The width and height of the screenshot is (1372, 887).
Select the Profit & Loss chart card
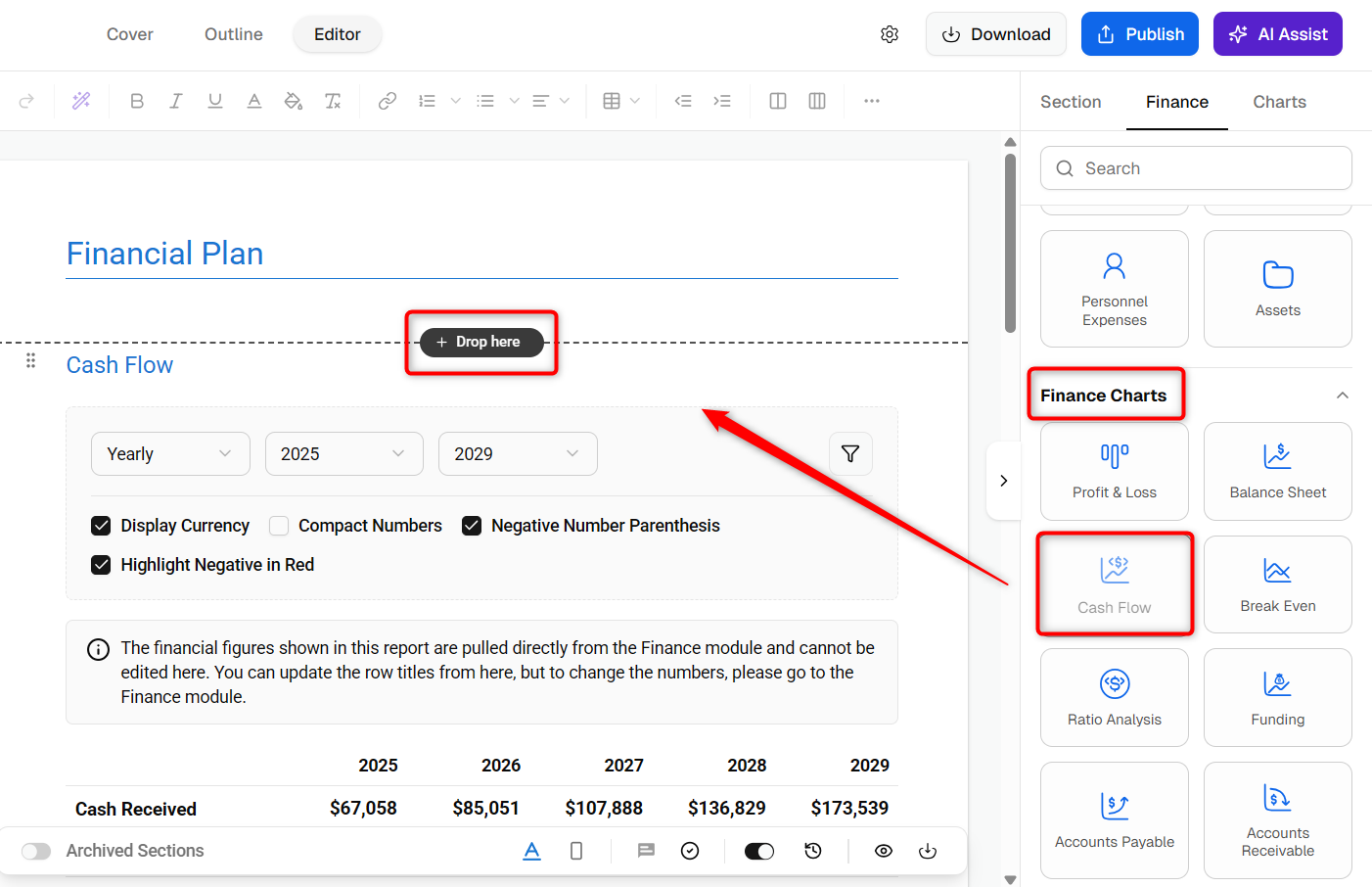pyautogui.click(x=1115, y=472)
